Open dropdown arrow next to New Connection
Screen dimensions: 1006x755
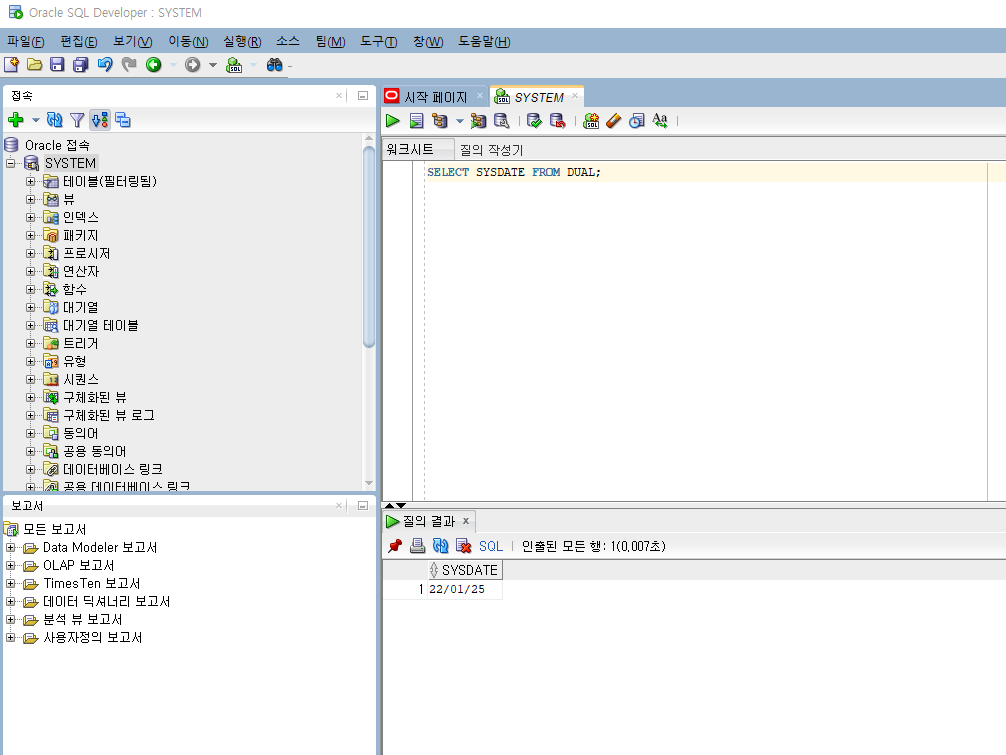tap(35, 120)
